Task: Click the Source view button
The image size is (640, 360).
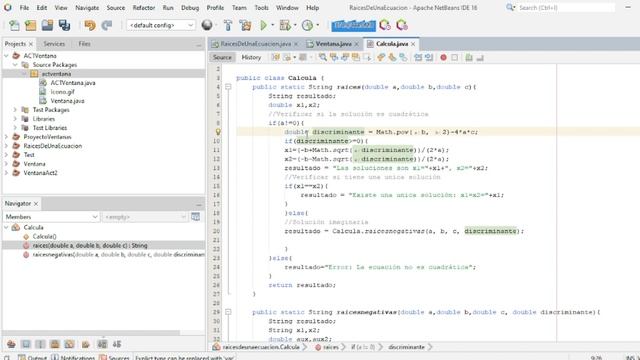Action: coord(222,58)
